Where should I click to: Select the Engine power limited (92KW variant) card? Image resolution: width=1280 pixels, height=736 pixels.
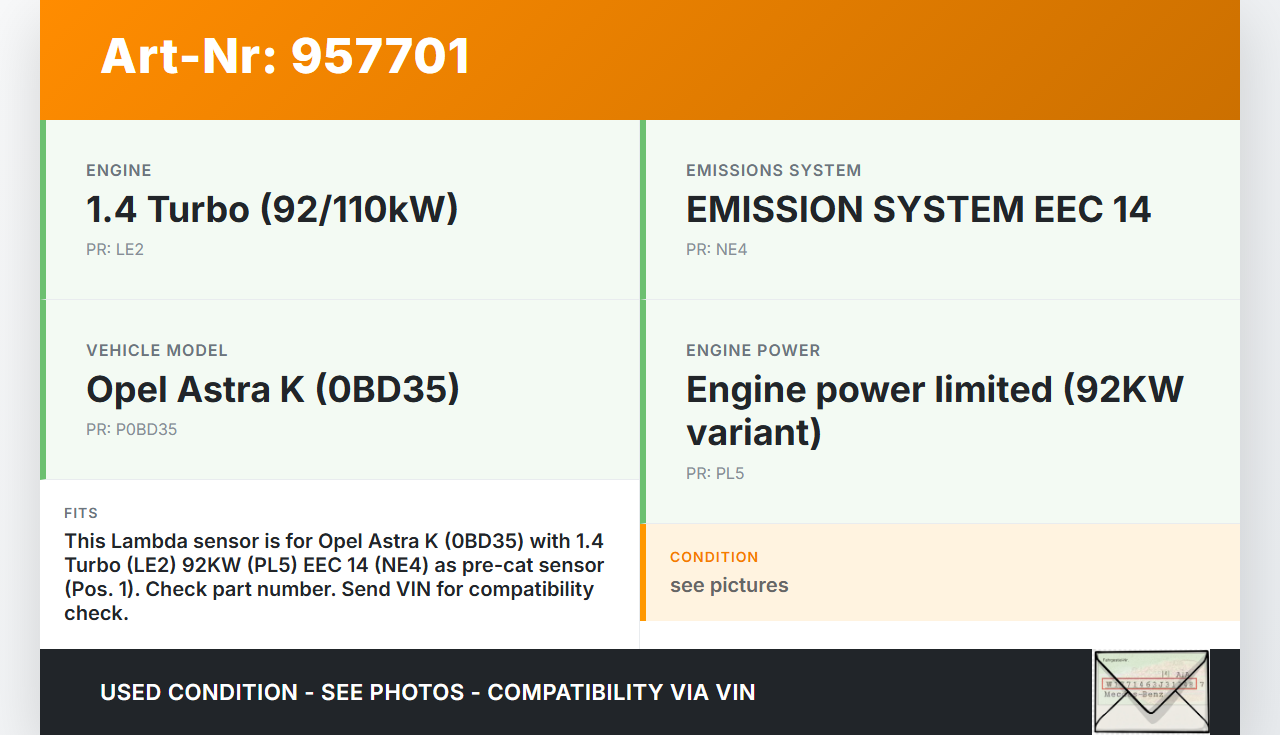(940, 410)
